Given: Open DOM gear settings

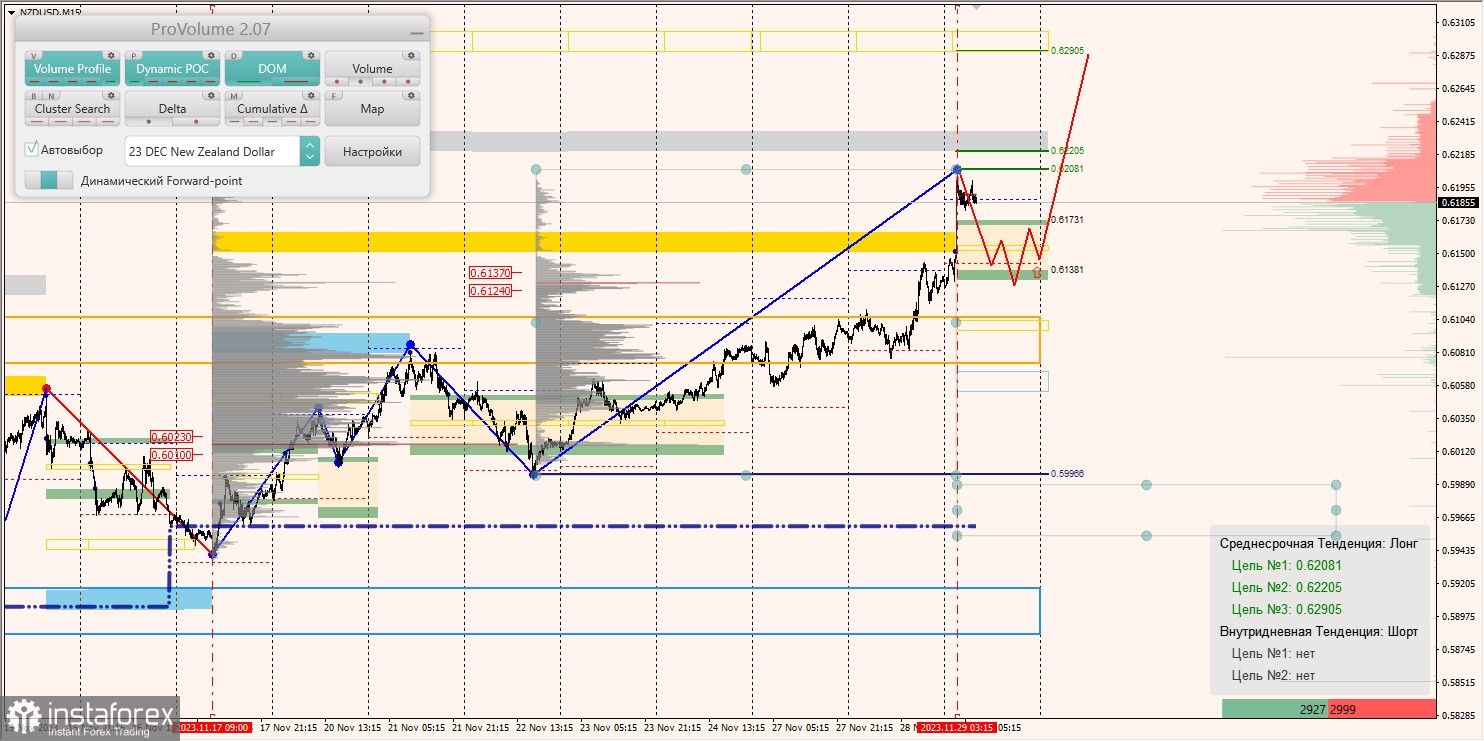Looking at the screenshot, I should click(x=311, y=56).
